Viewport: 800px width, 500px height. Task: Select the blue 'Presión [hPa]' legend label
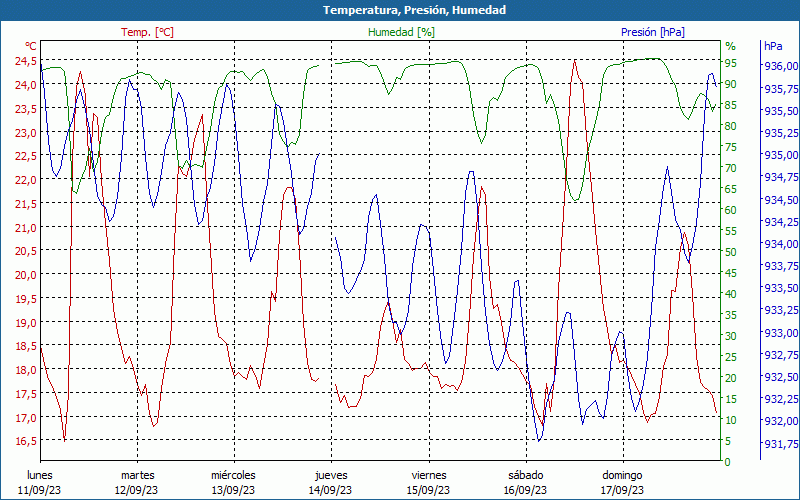(653, 32)
